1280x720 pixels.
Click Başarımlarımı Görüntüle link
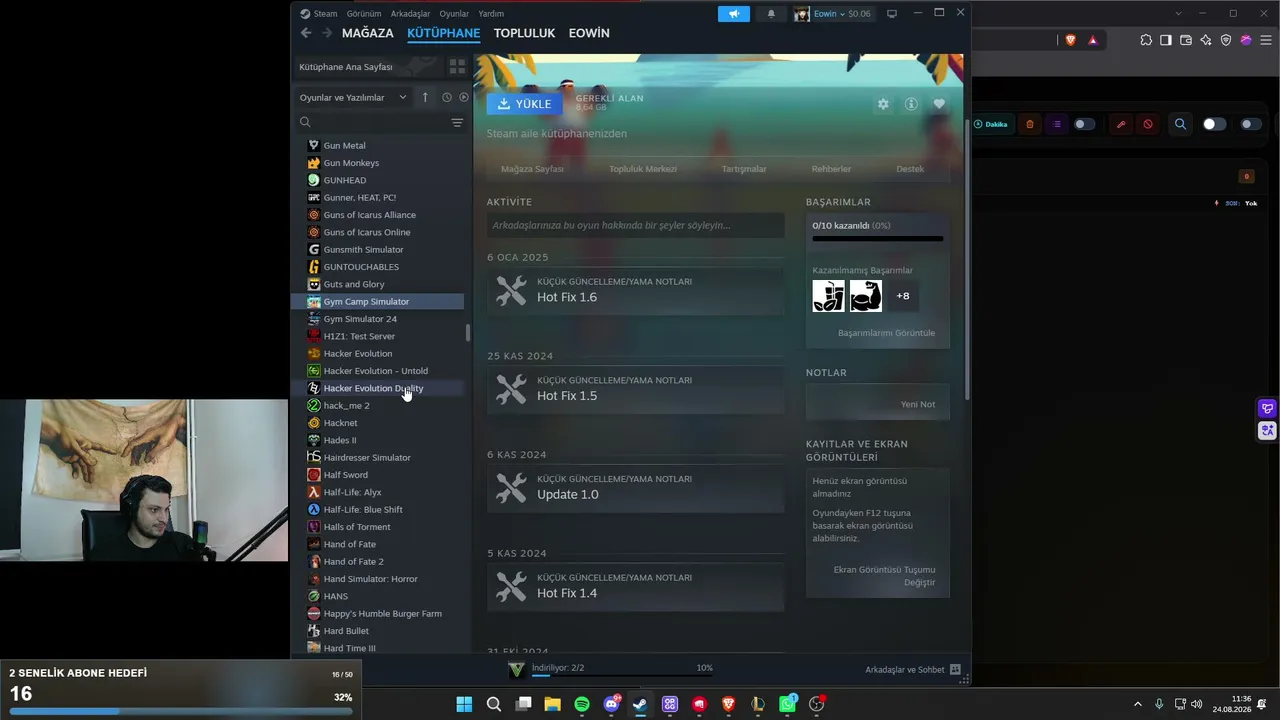[886, 333]
